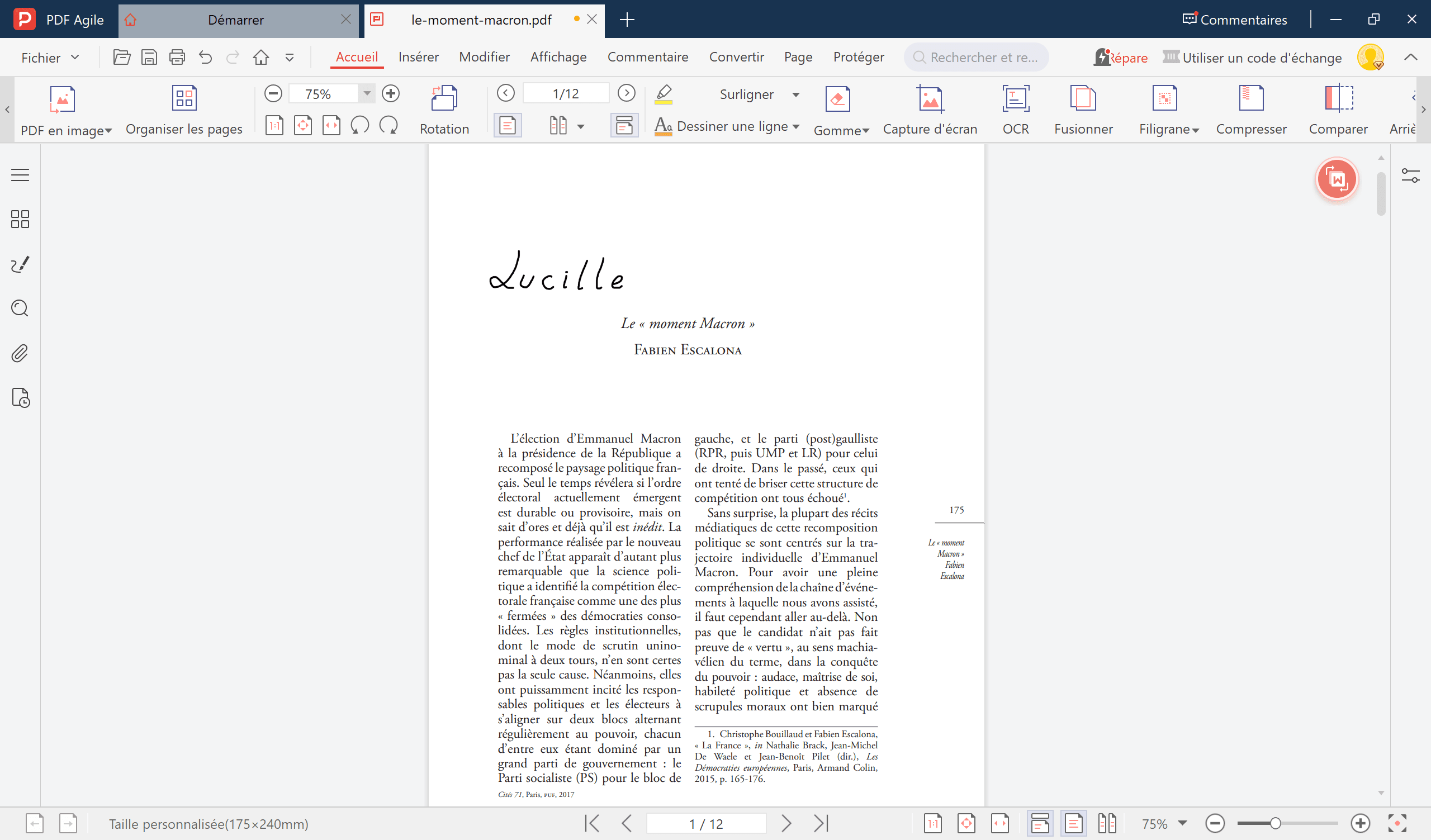Click the 1 / 12 page field in the status bar
Image resolution: width=1431 pixels, height=840 pixels.
coord(706,823)
